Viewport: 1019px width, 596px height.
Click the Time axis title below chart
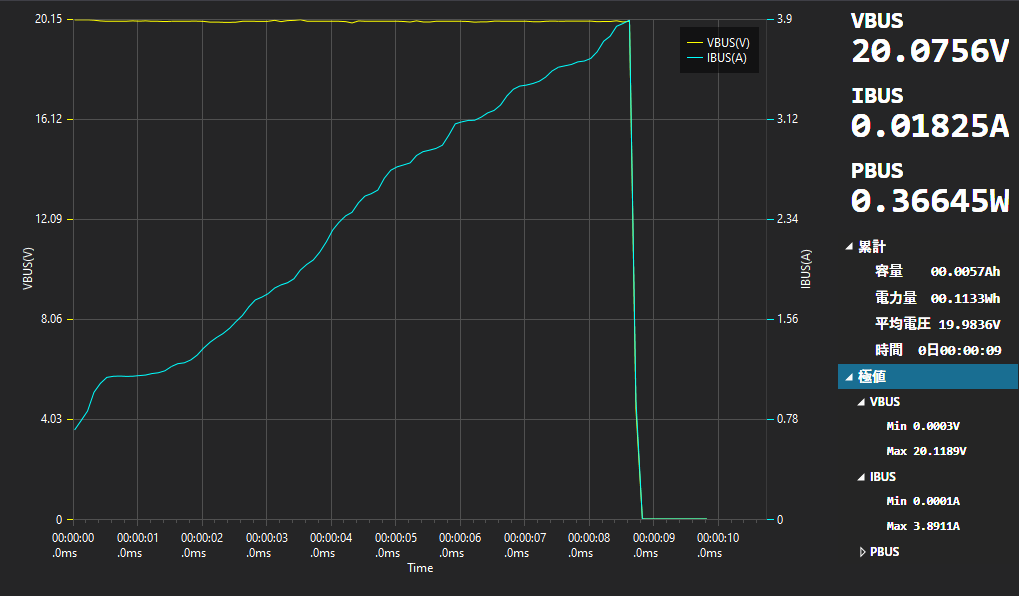click(420, 568)
